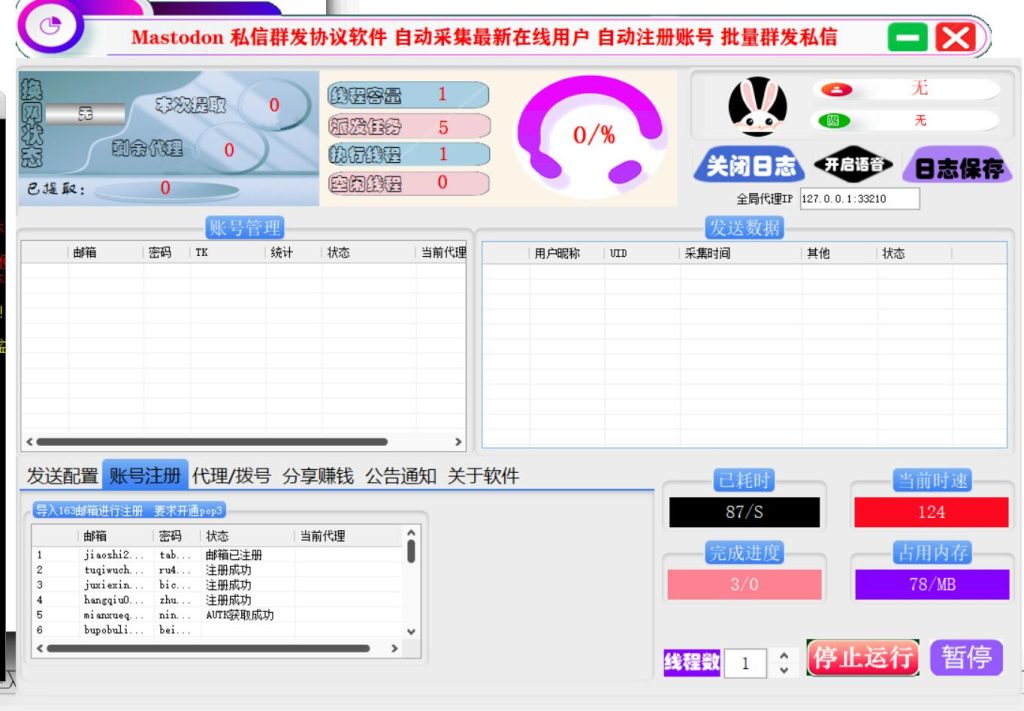Click the circular 0/% progress gauge
The height and width of the screenshot is (711, 1024).
594,135
